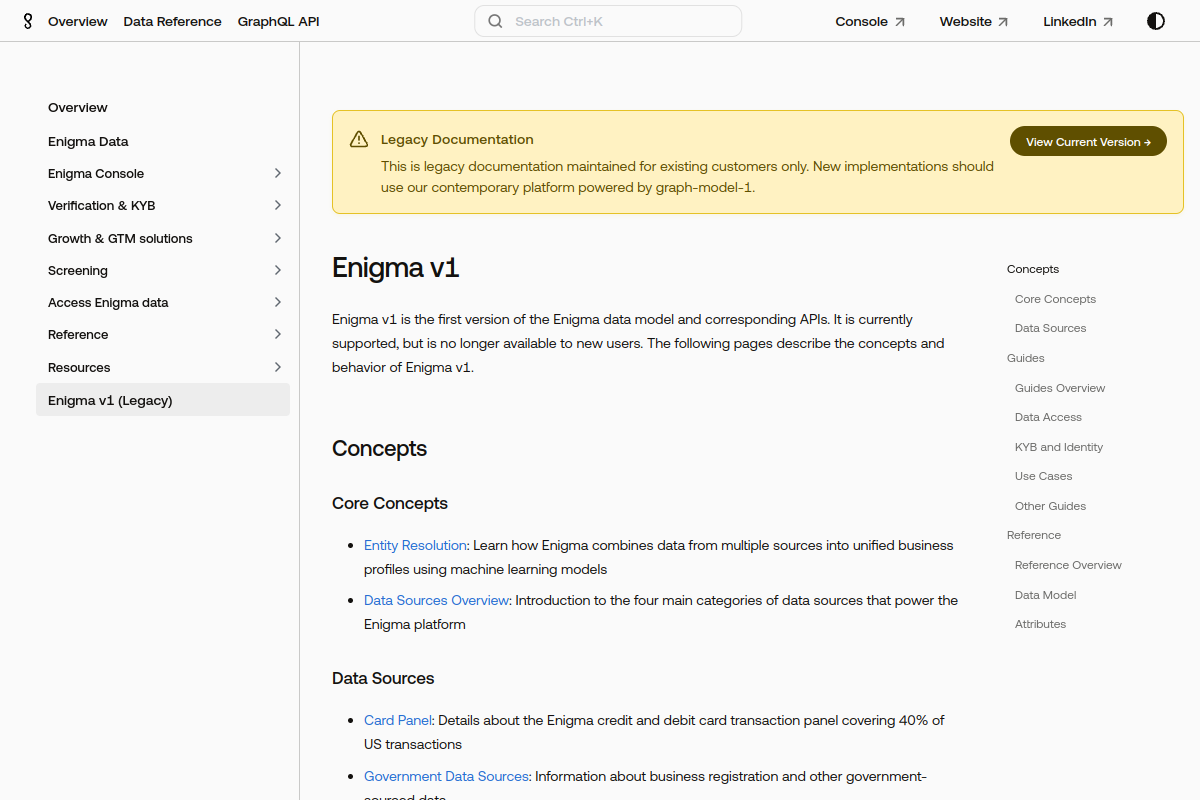Expand the Verification & KYB chevron
The height and width of the screenshot is (800, 1200).
pos(278,205)
